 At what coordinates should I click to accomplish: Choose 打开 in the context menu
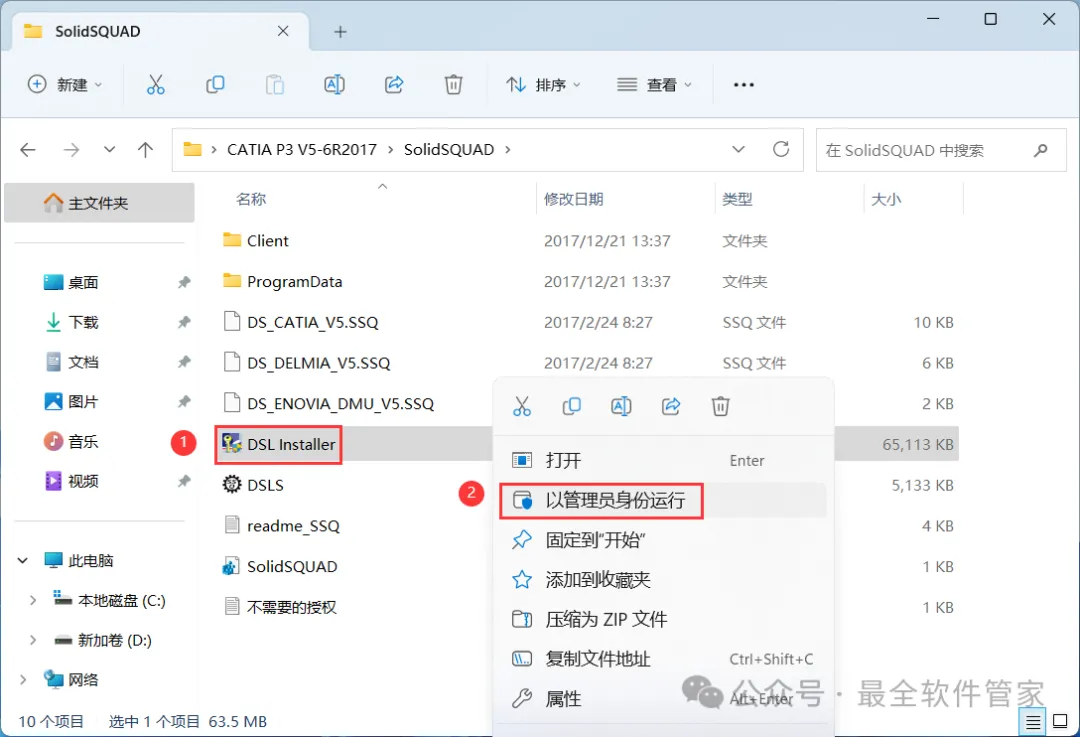(663, 460)
